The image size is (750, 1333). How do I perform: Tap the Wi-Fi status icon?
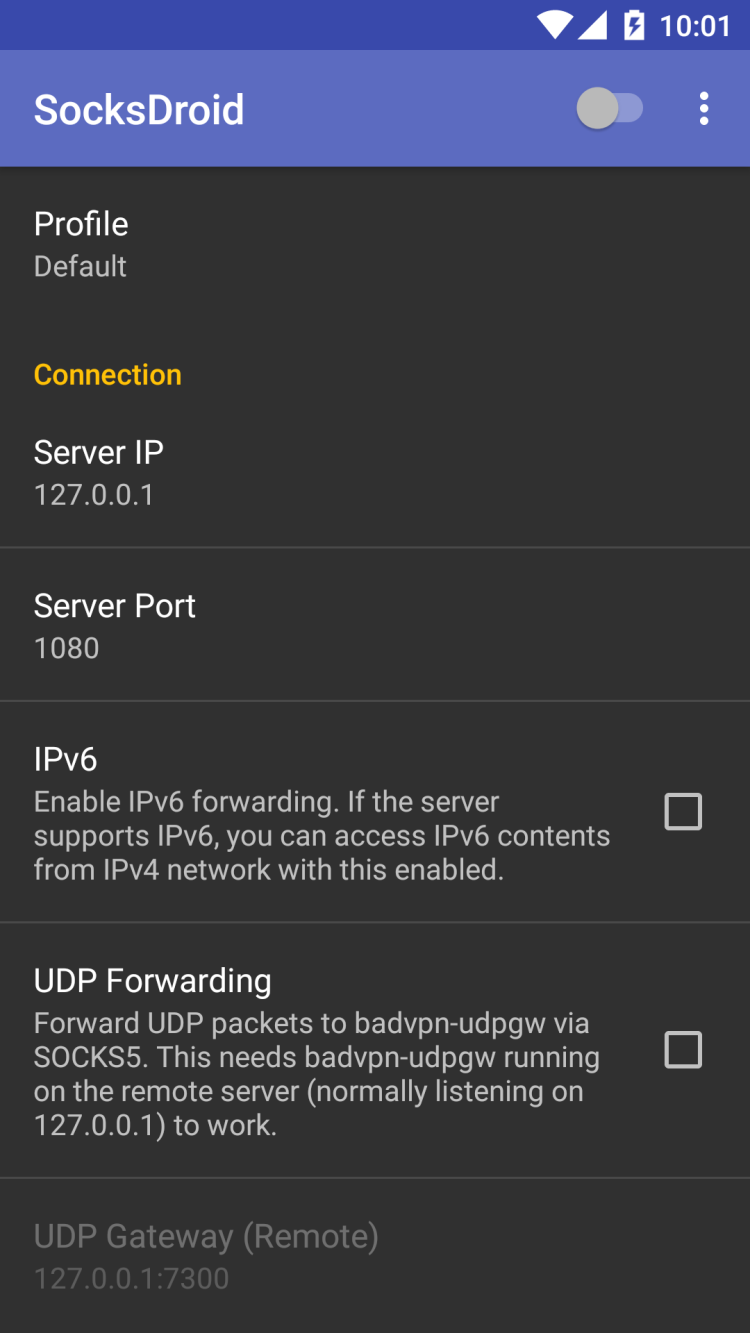pos(554,25)
